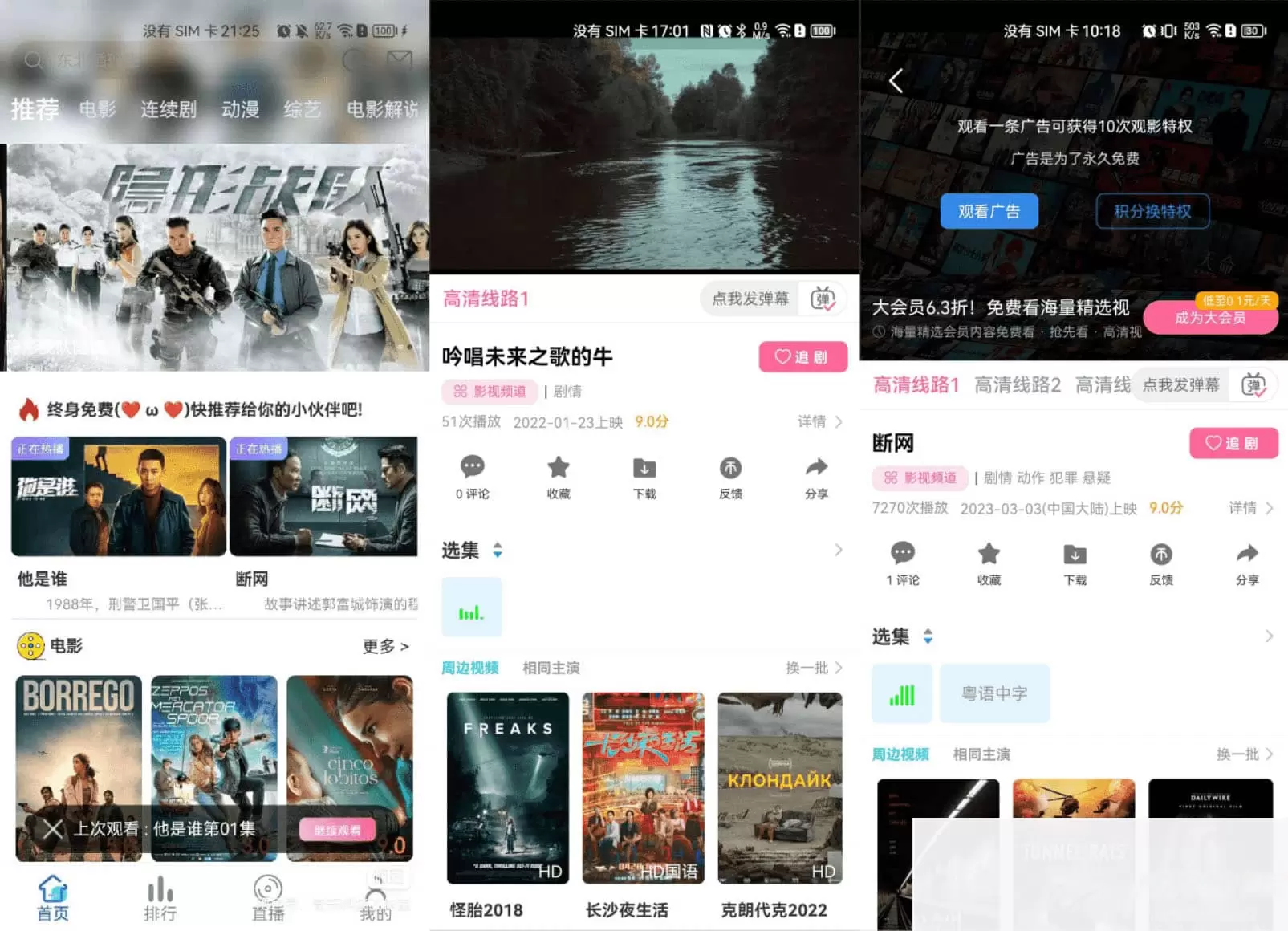Tap 点我发弹幕 on 断网 screen
The width and height of the screenshot is (1288, 931).
1180,385
